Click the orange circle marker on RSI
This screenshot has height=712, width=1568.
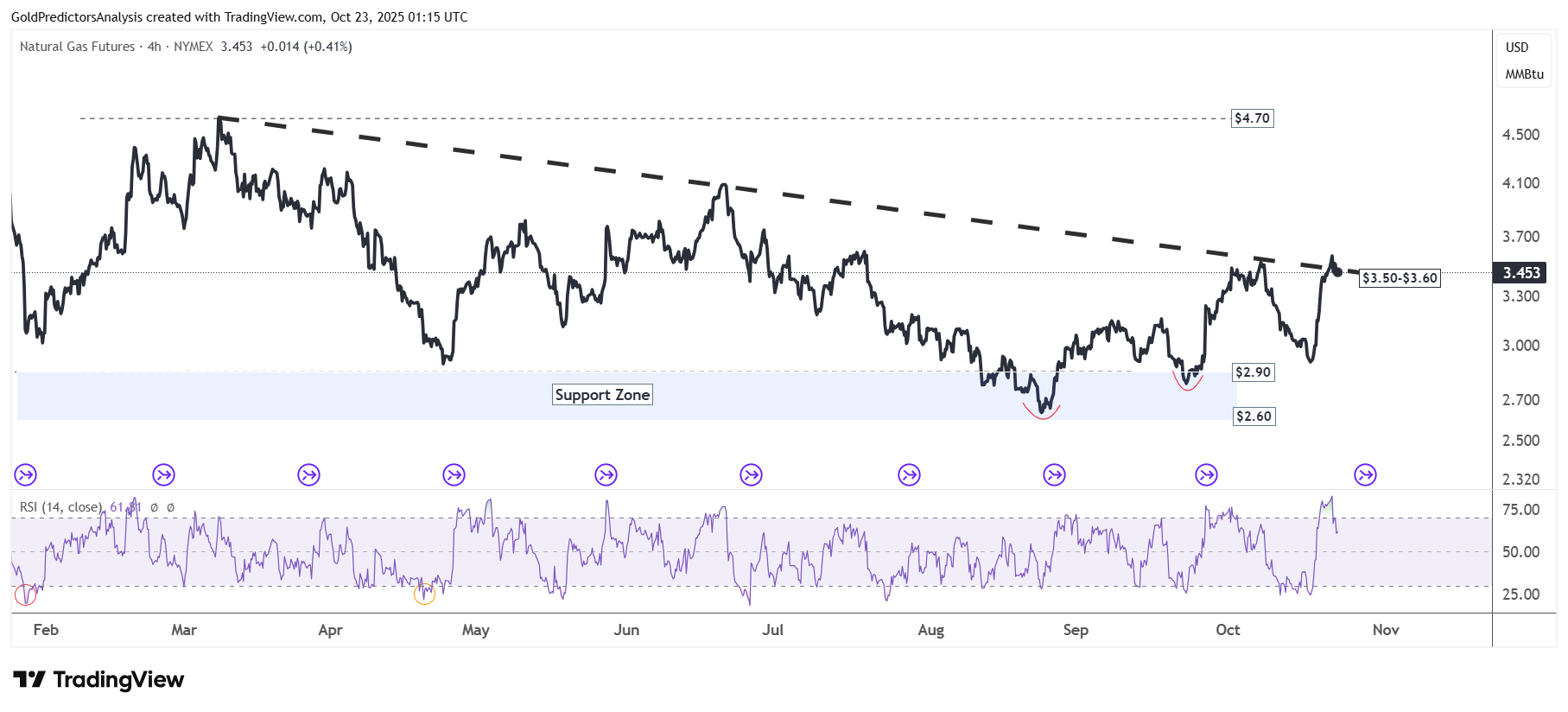click(424, 594)
